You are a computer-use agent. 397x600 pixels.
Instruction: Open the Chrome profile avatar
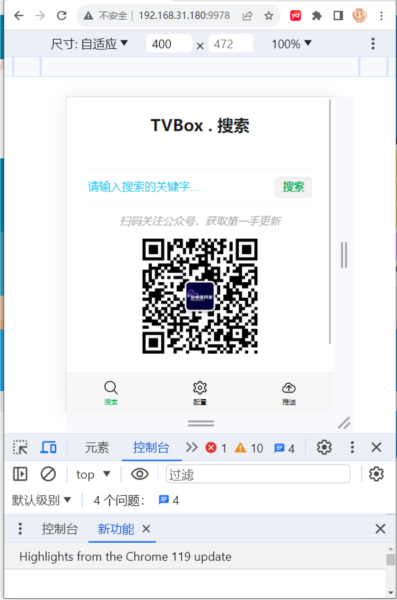[359, 16]
